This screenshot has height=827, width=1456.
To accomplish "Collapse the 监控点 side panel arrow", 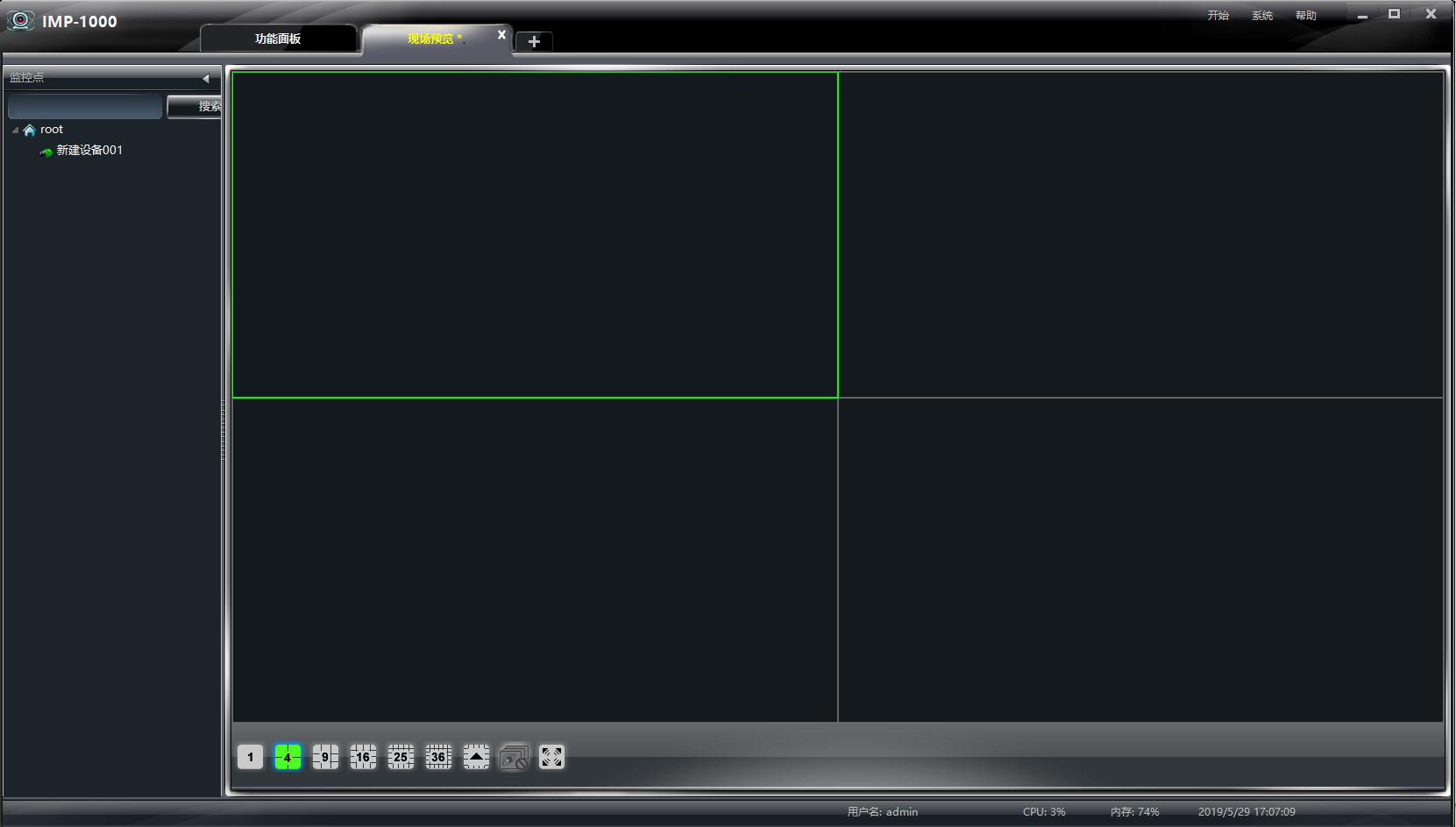I will [206, 78].
